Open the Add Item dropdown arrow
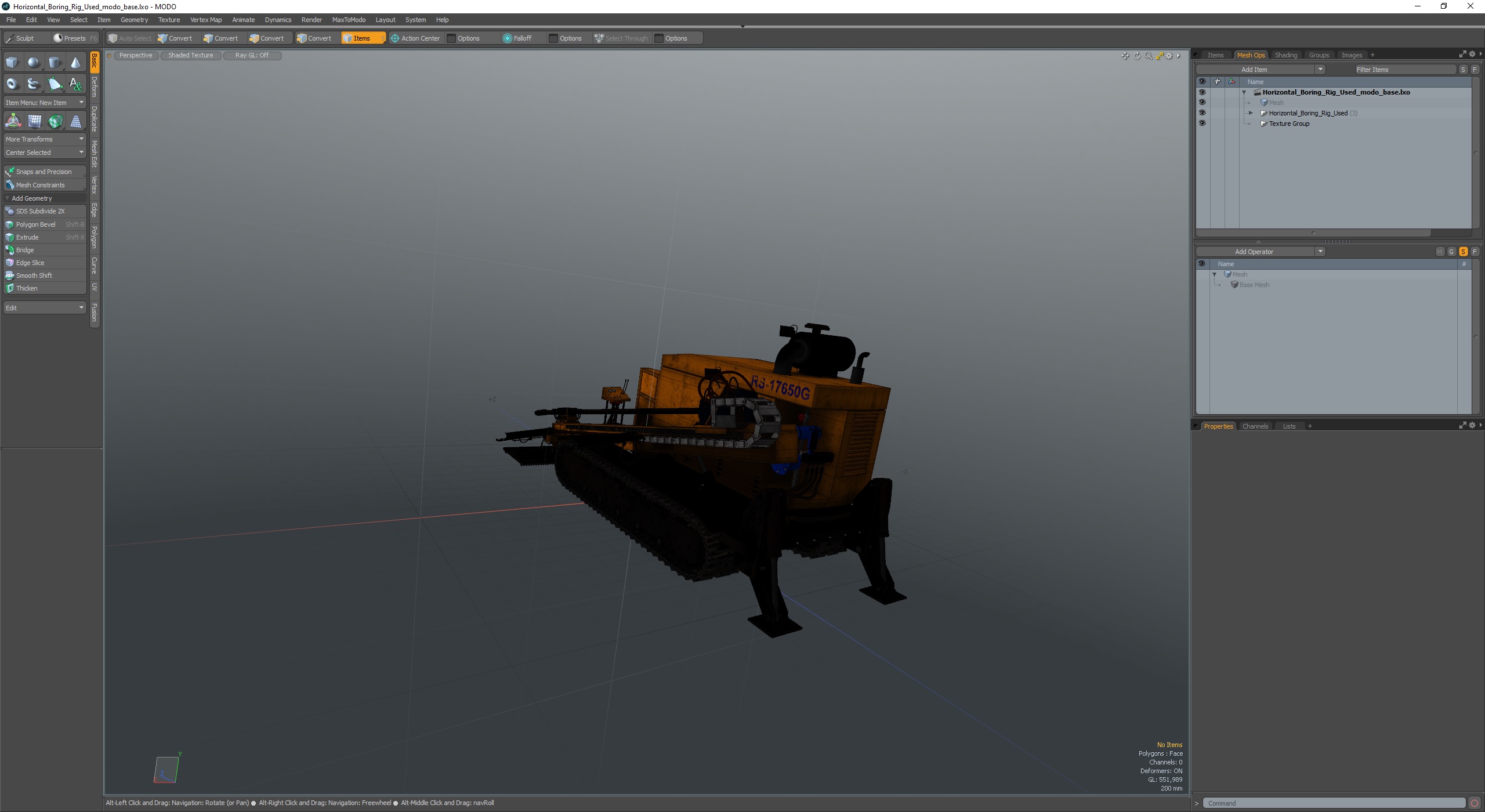Screen dimensions: 1485x812 (1320, 70)
